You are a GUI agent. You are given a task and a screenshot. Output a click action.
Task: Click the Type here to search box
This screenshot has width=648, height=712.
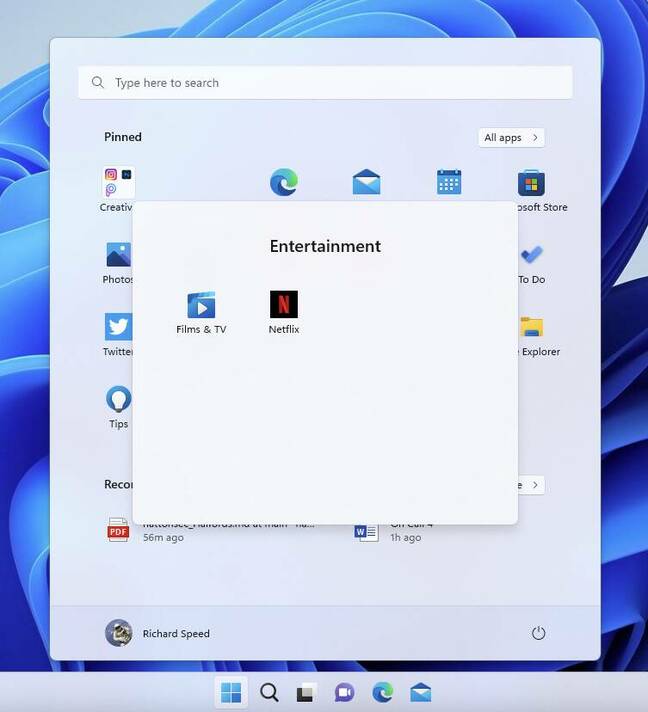(325, 83)
